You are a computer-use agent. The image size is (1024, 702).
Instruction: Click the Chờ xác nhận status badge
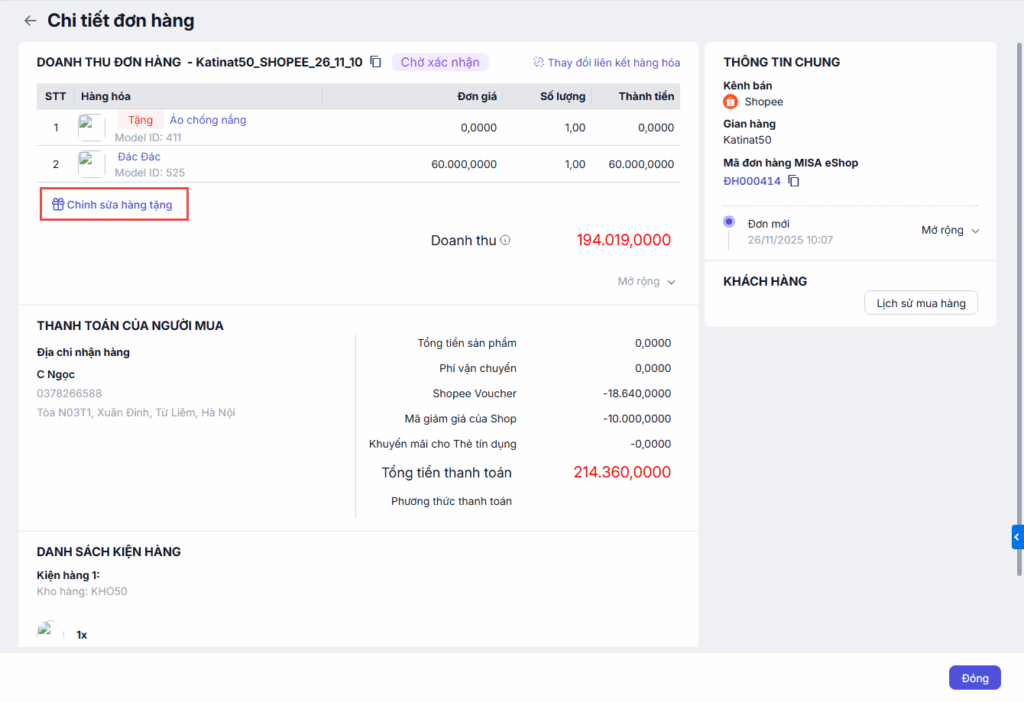point(440,62)
